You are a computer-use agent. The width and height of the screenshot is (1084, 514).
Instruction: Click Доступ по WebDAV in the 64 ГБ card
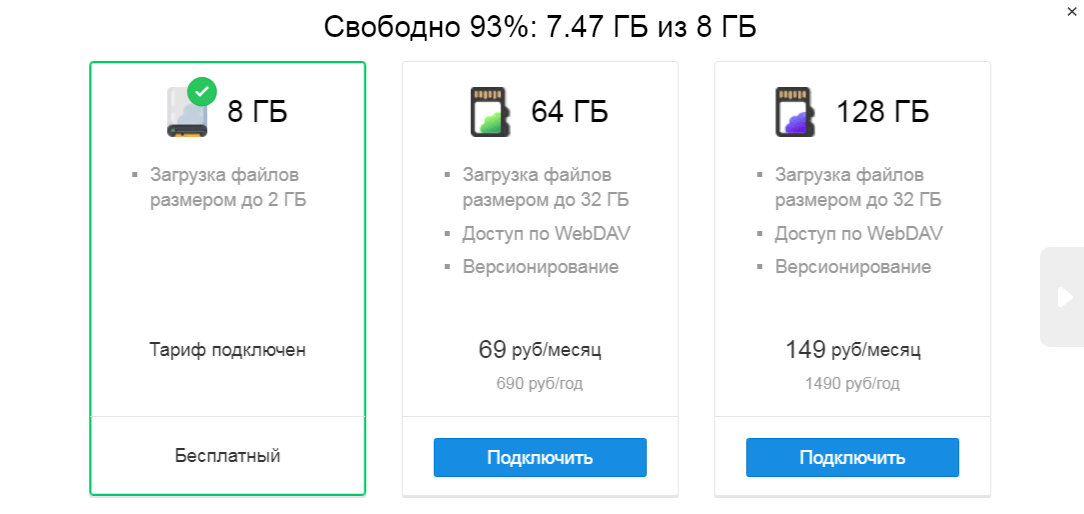(546, 234)
